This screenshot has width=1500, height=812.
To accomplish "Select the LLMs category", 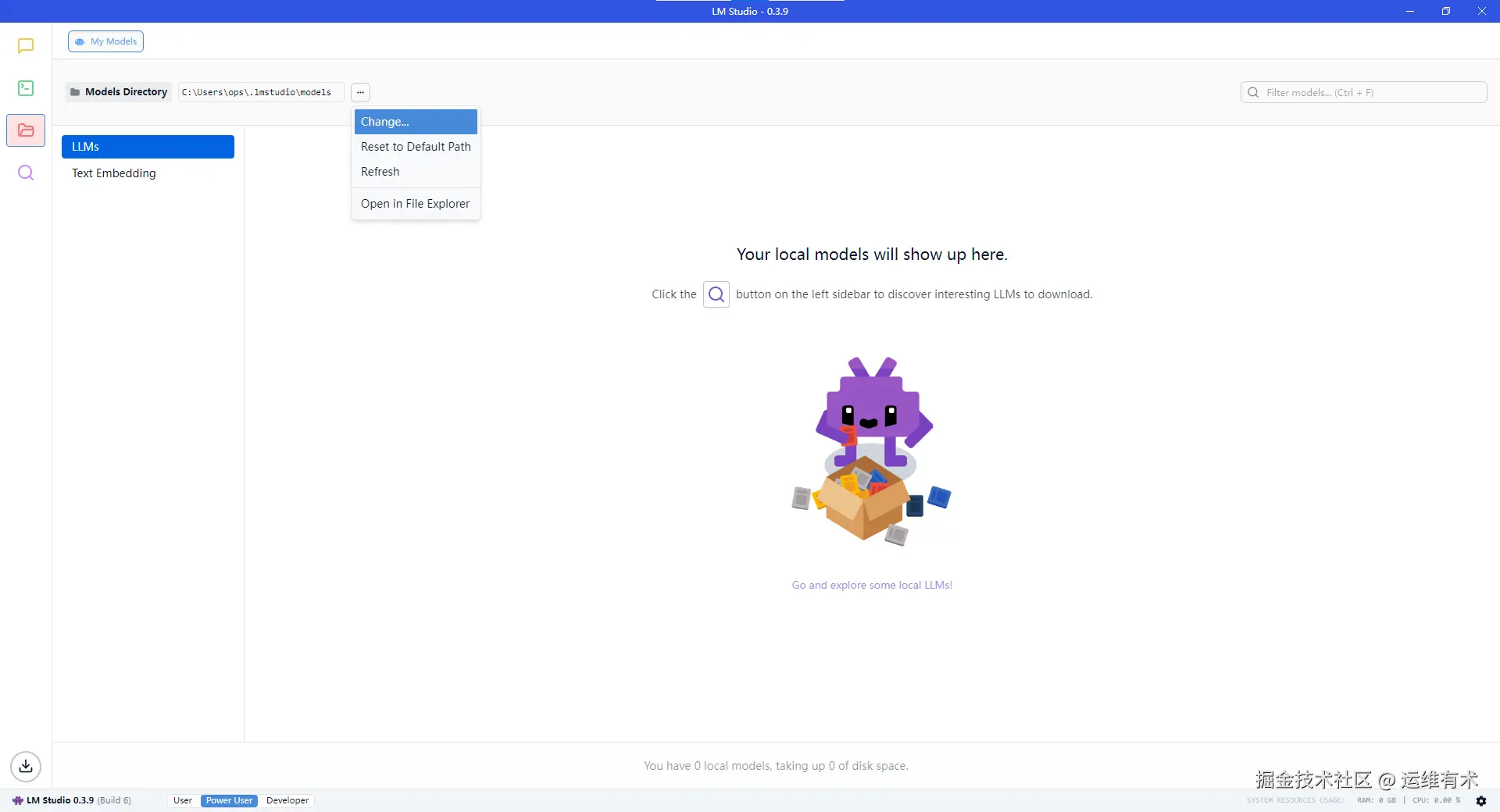I will click(x=148, y=147).
